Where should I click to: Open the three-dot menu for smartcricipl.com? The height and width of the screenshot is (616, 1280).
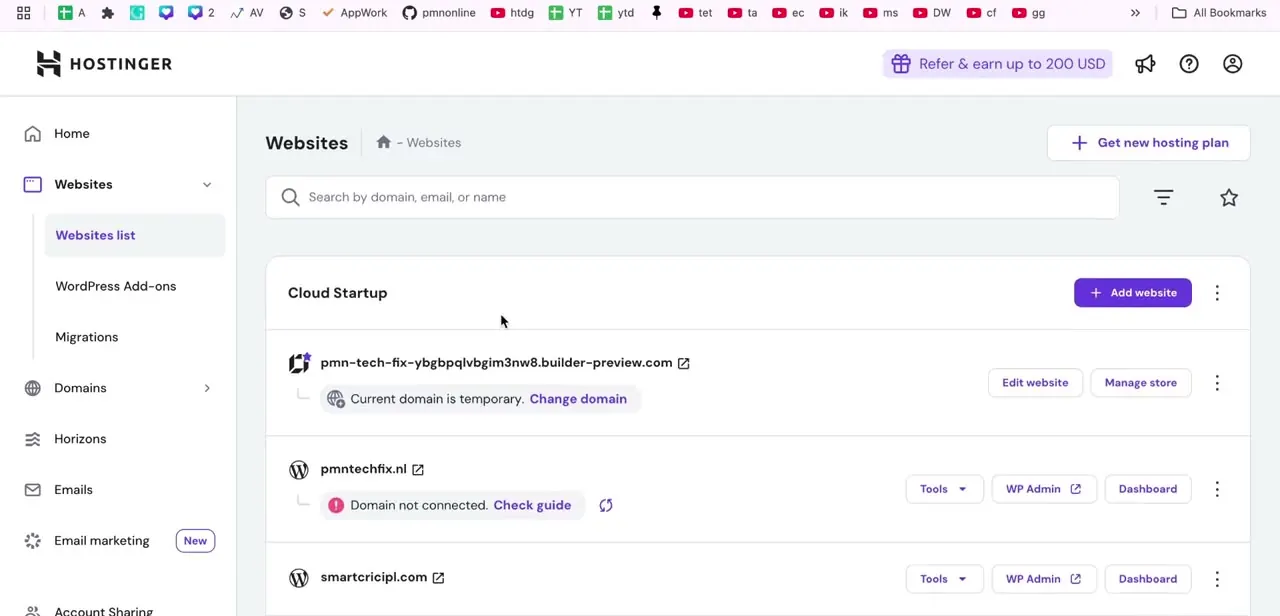[x=1217, y=579]
